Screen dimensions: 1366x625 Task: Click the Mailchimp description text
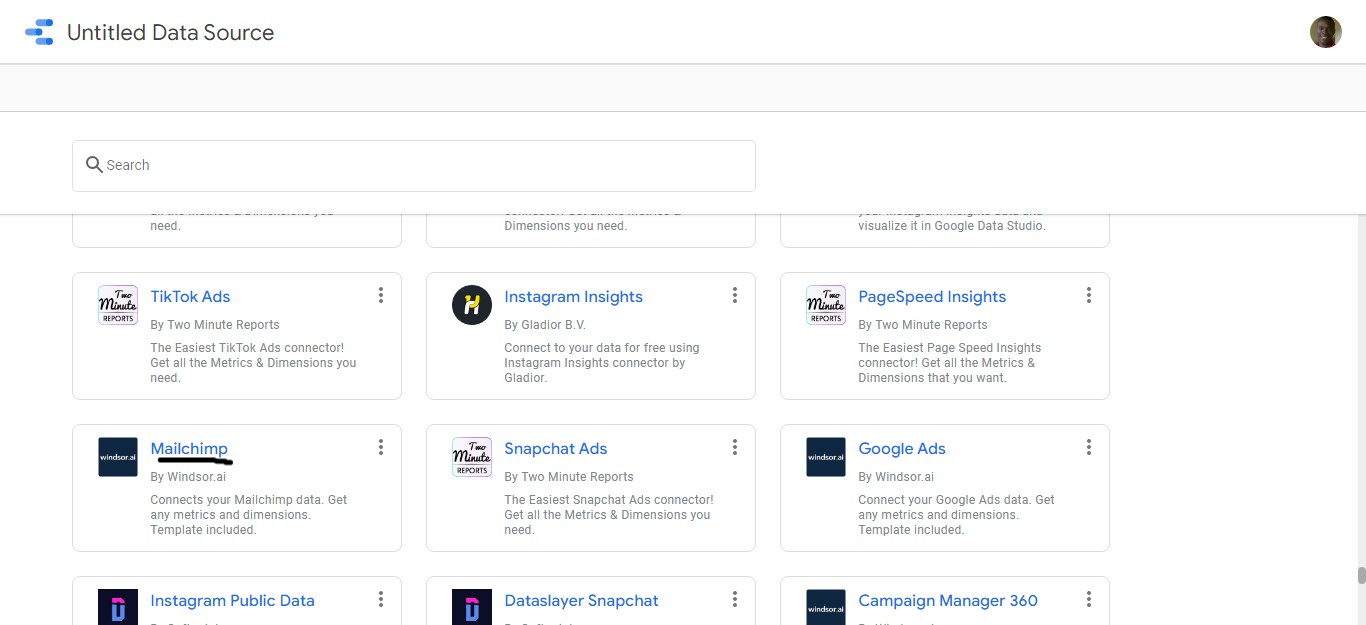coord(249,515)
